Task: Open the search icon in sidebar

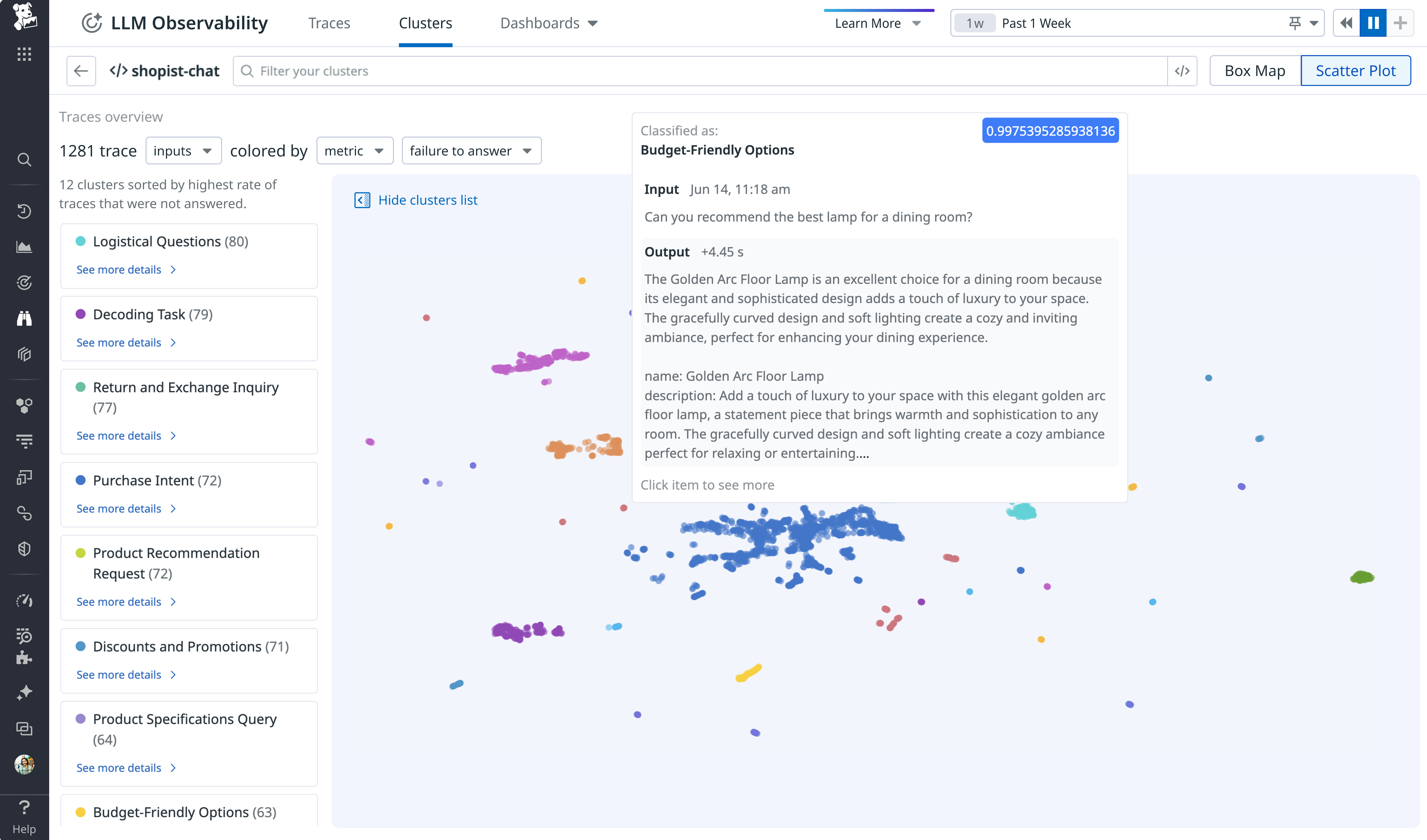Action: pyautogui.click(x=24, y=160)
